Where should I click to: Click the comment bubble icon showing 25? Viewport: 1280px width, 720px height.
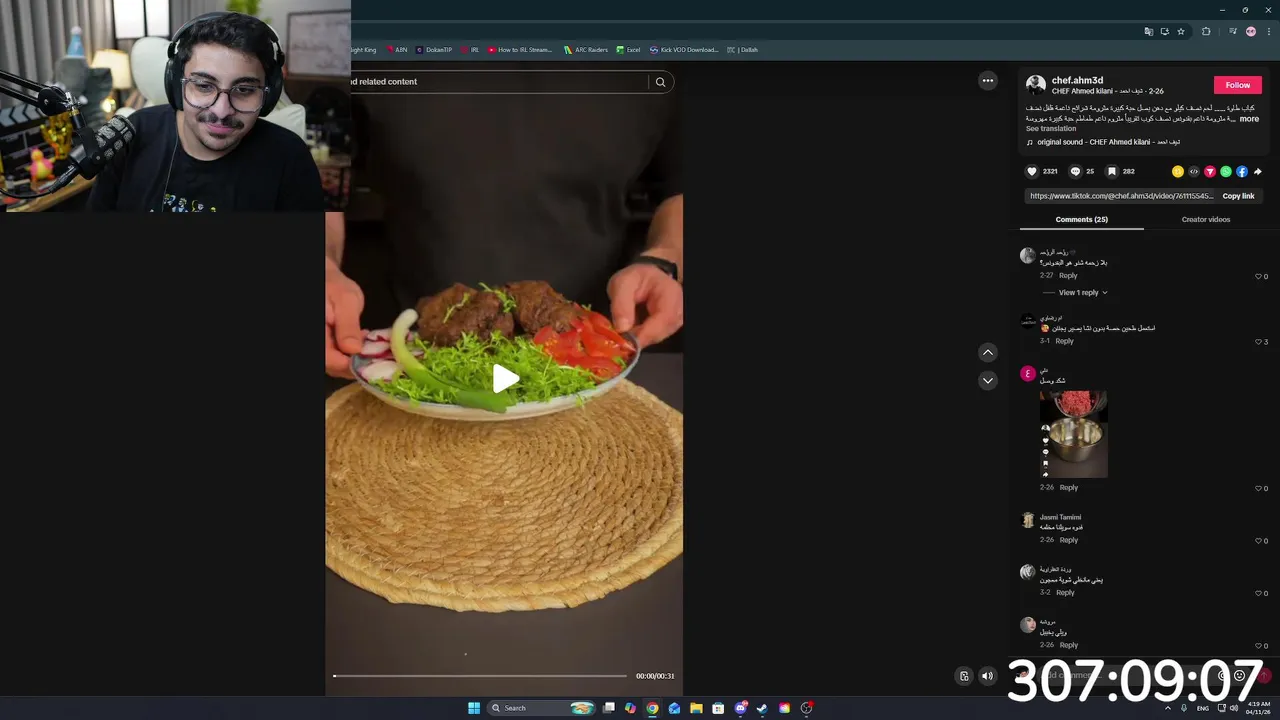point(1075,171)
